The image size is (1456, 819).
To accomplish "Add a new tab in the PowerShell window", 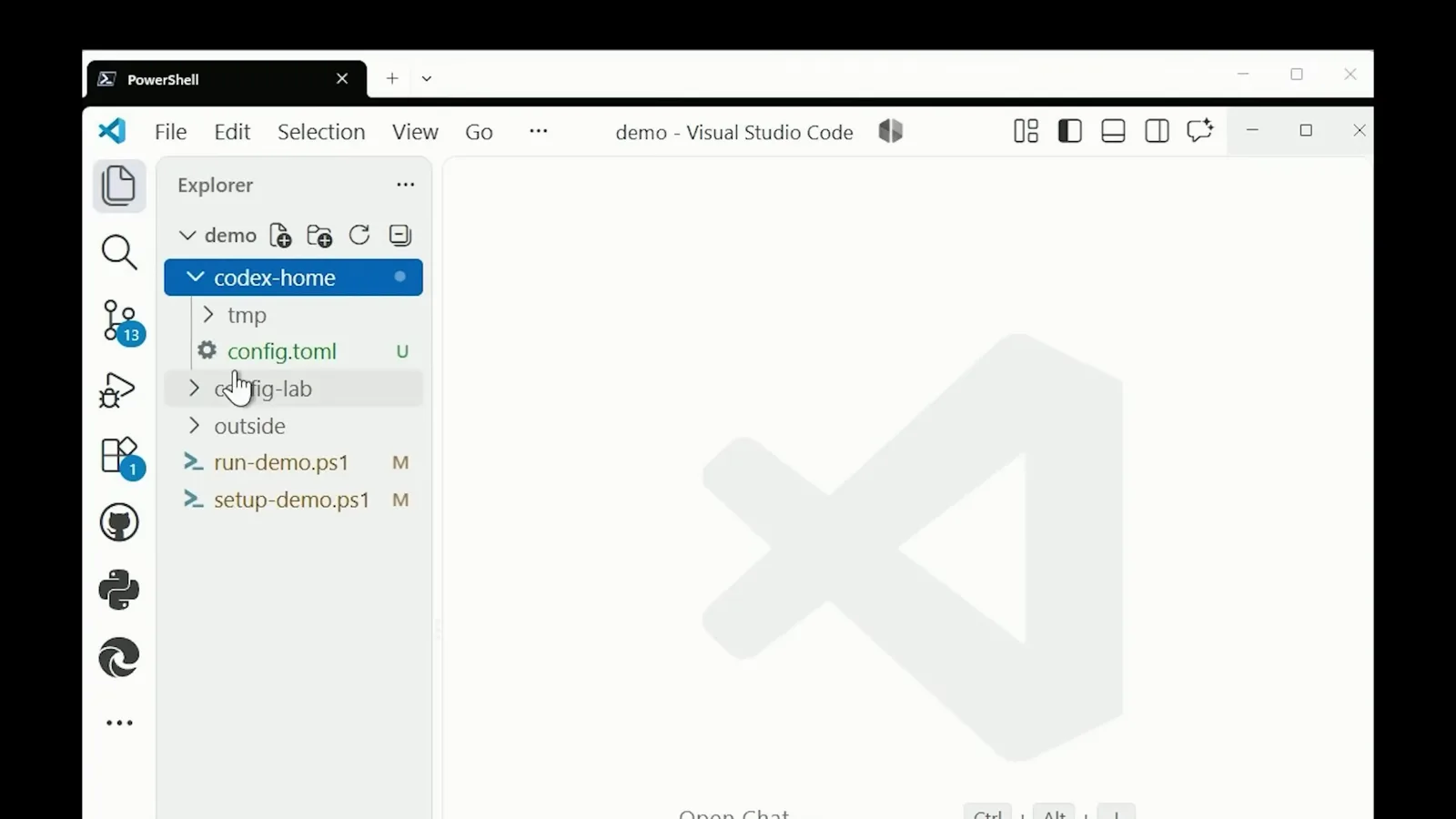I will 392,79.
